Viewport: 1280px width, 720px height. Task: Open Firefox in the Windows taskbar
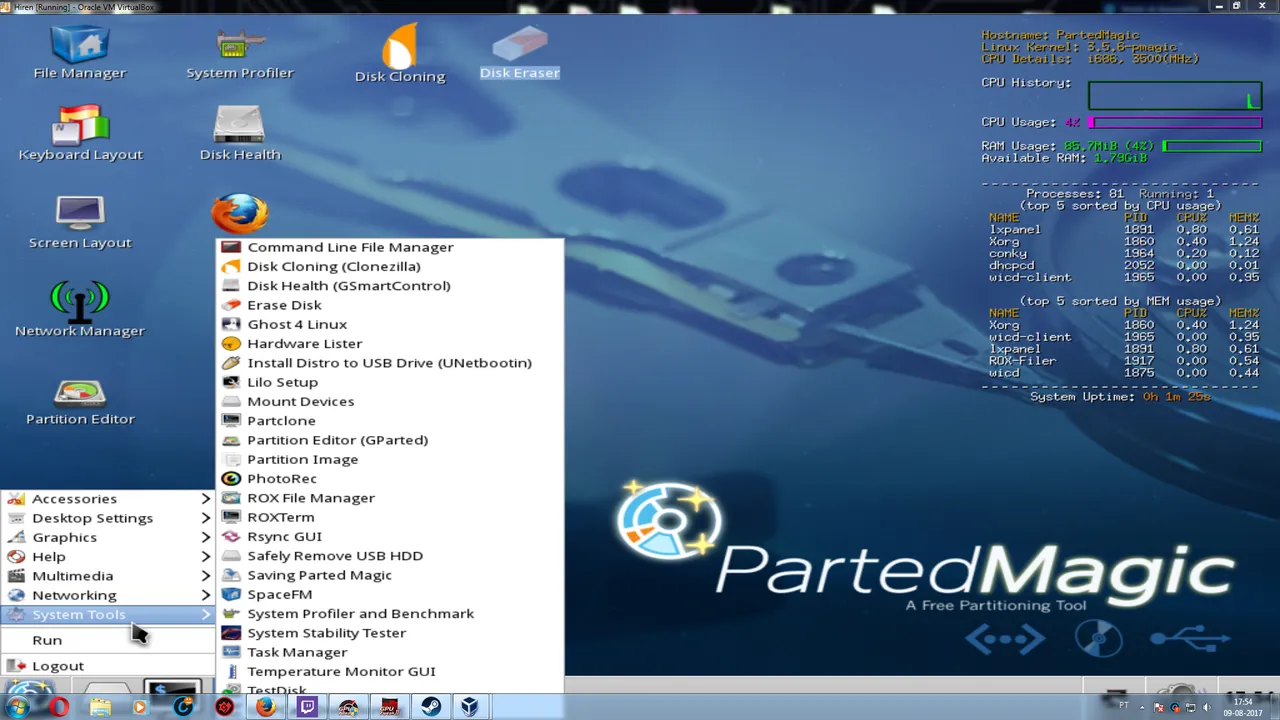(265, 707)
